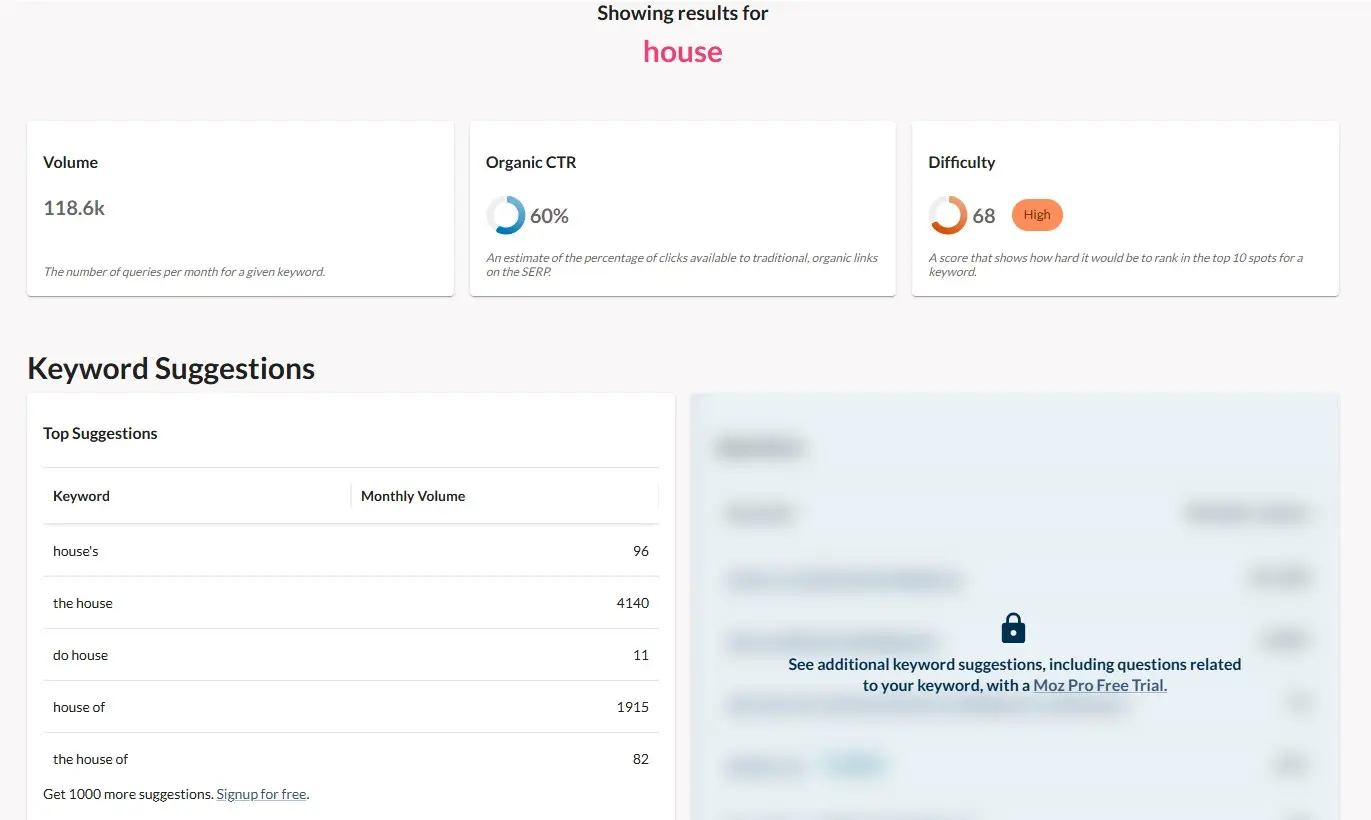1371x820 pixels.
Task: Click the lock icon above suggestion teaser
Action: (1013, 626)
